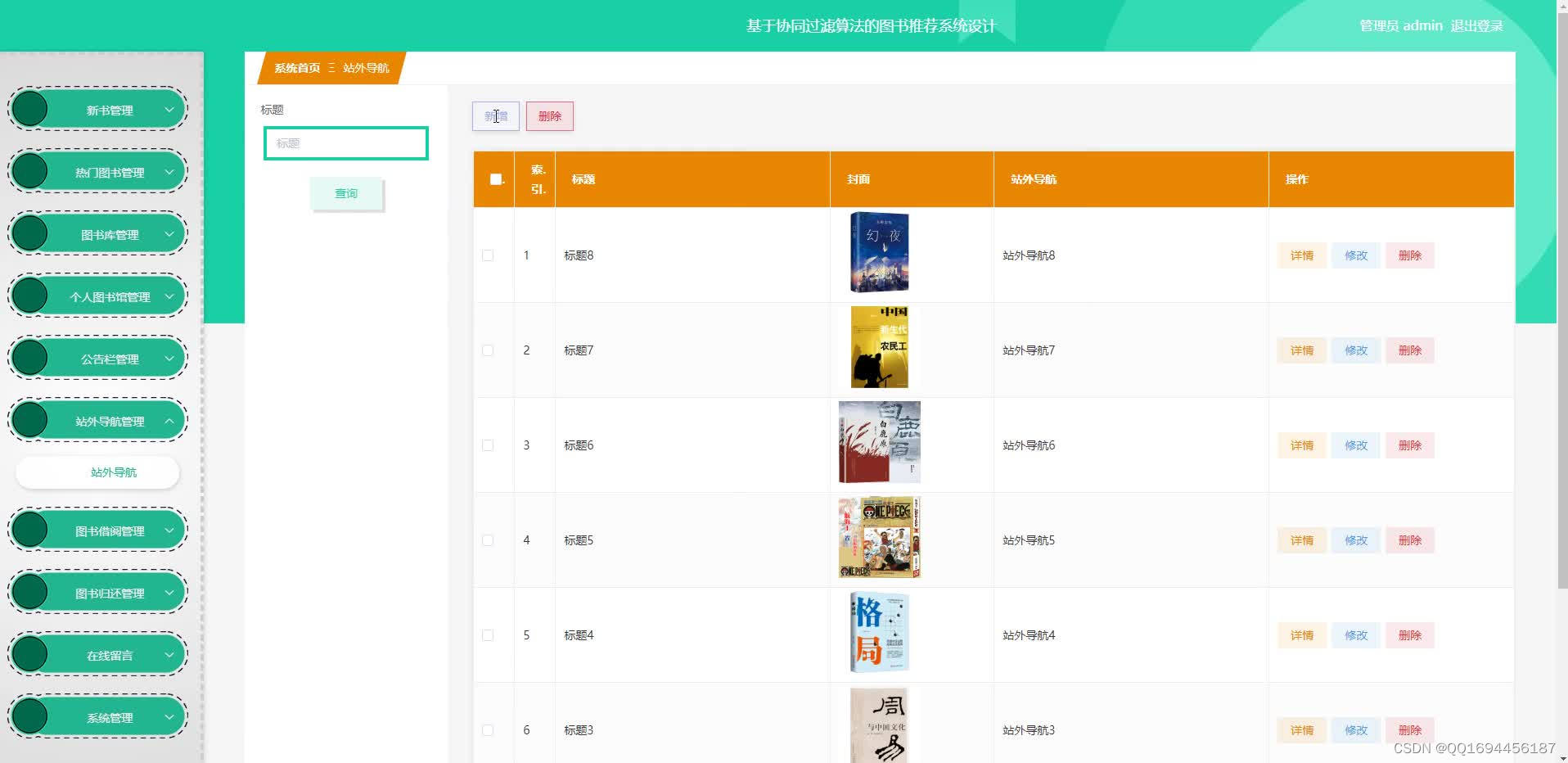1568x763 pixels.
Task: Click the round icon beside 公告栏管理
Action: (30, 358)
